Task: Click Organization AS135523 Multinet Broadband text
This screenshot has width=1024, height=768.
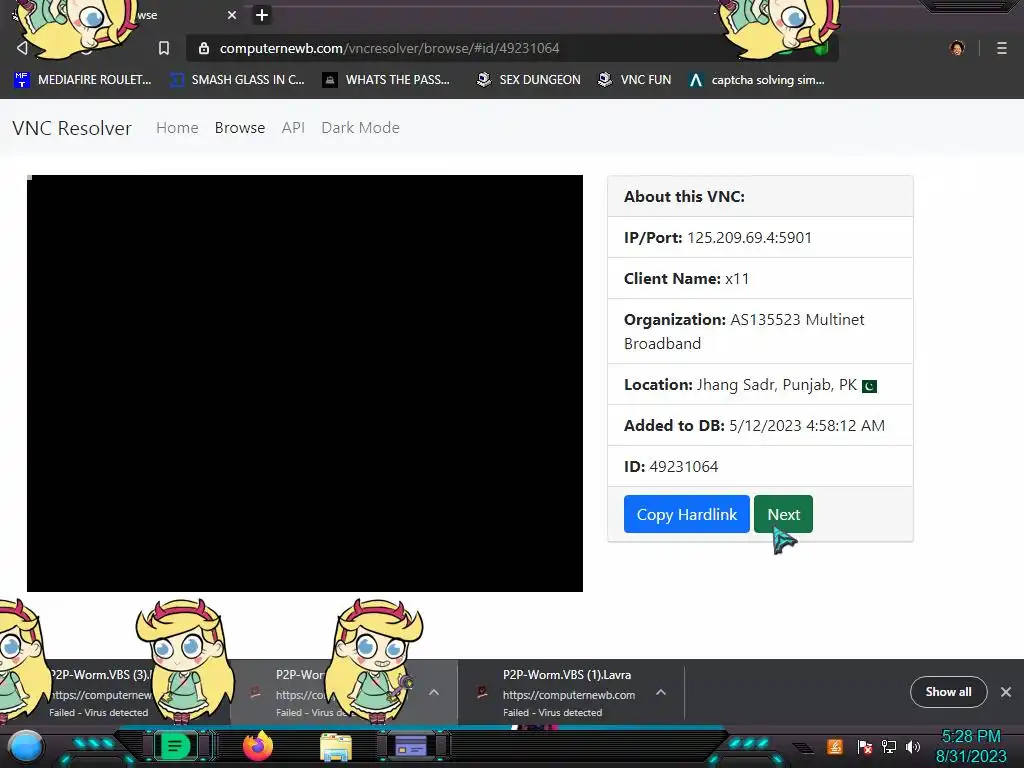Action: click(x=744, y=332)
